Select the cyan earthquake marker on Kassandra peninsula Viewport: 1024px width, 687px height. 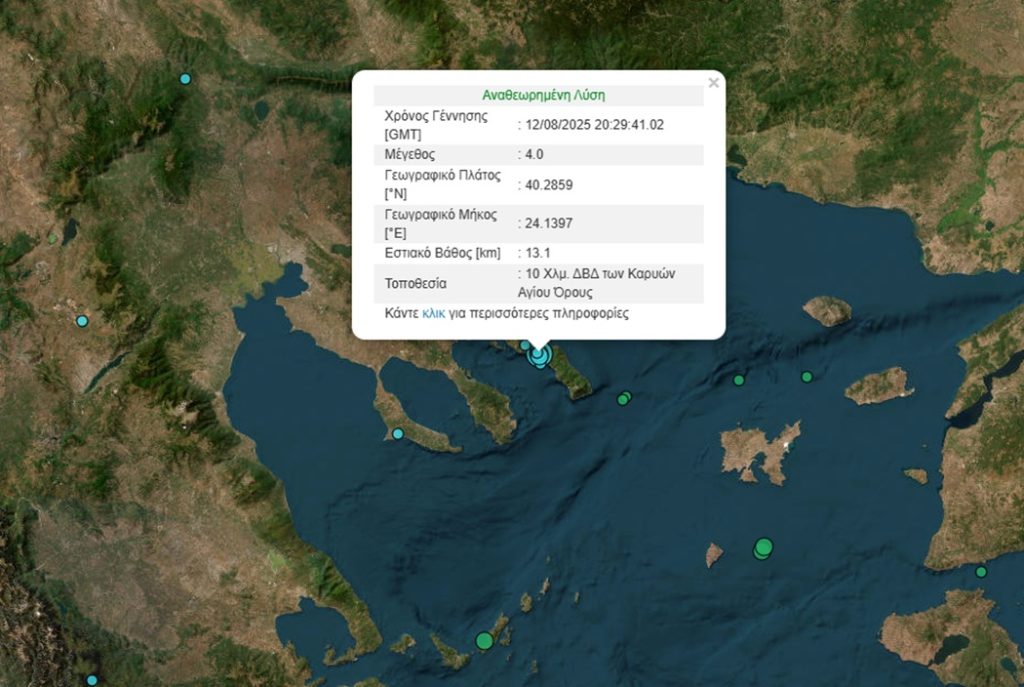[398, 433]
